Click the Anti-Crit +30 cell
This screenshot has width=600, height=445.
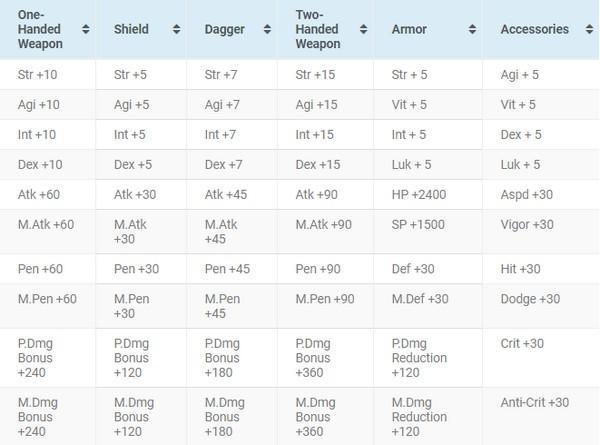(541, 416)
